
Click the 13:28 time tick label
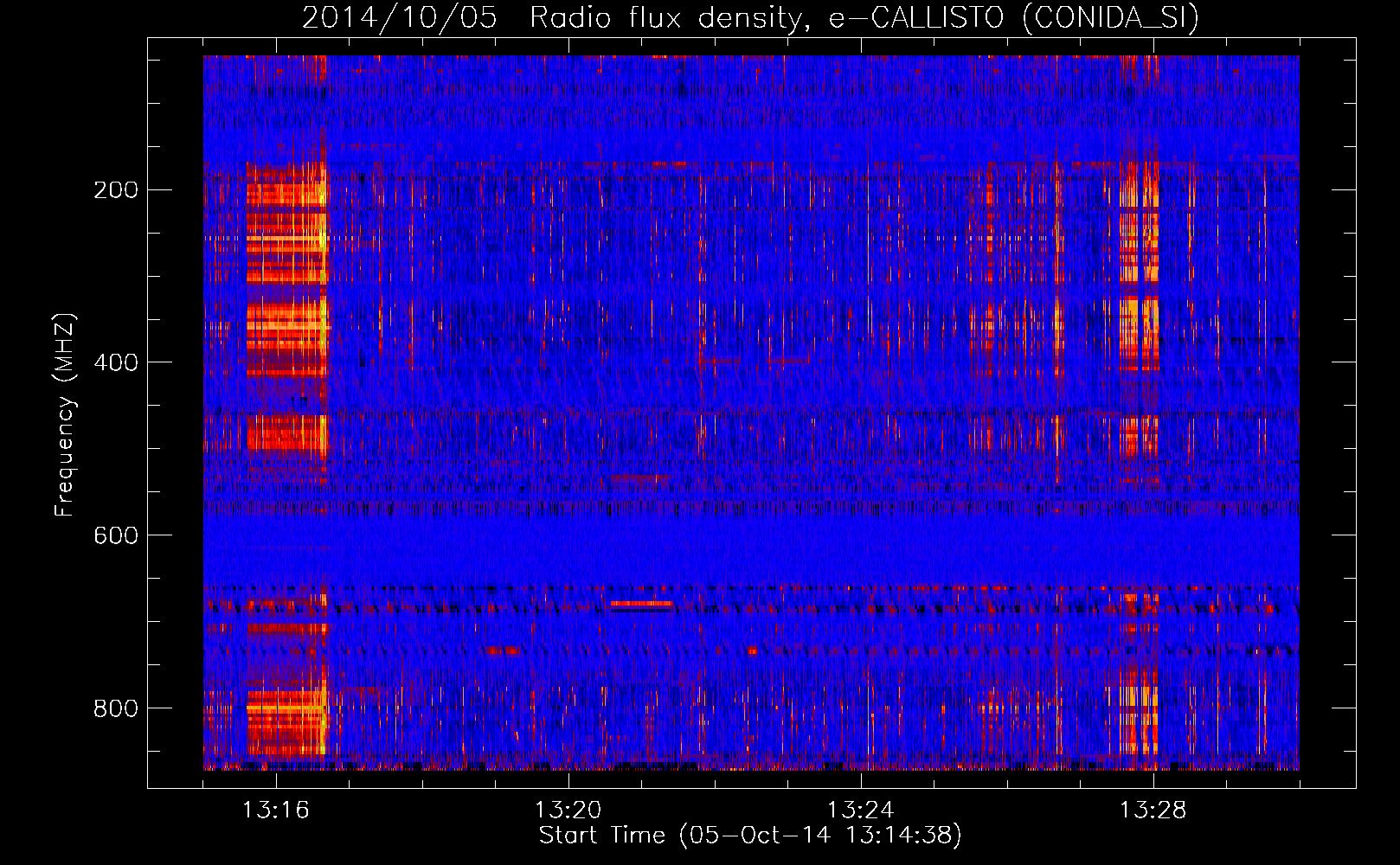pyautogui.click(x=1153, y=811)
